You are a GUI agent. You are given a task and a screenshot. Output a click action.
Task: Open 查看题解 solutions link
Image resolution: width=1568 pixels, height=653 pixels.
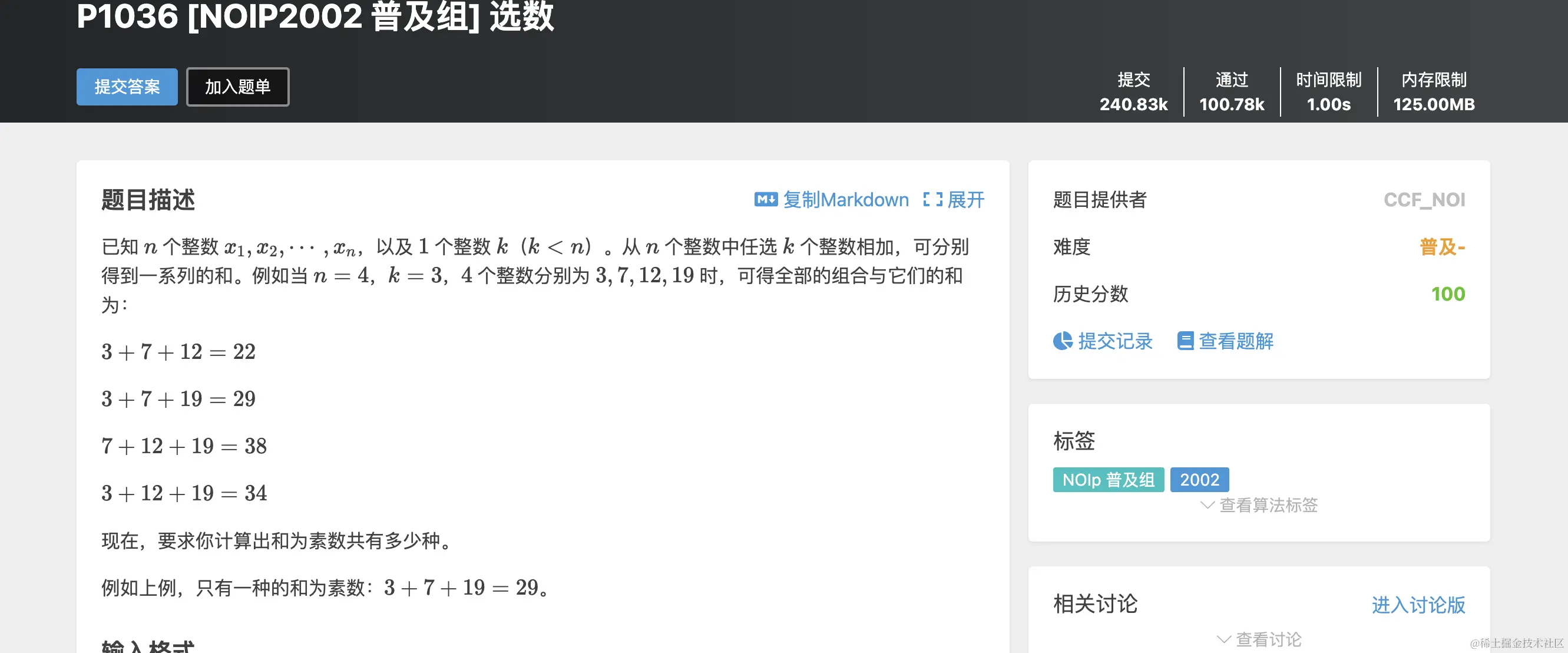click(x=1236, y=341)
